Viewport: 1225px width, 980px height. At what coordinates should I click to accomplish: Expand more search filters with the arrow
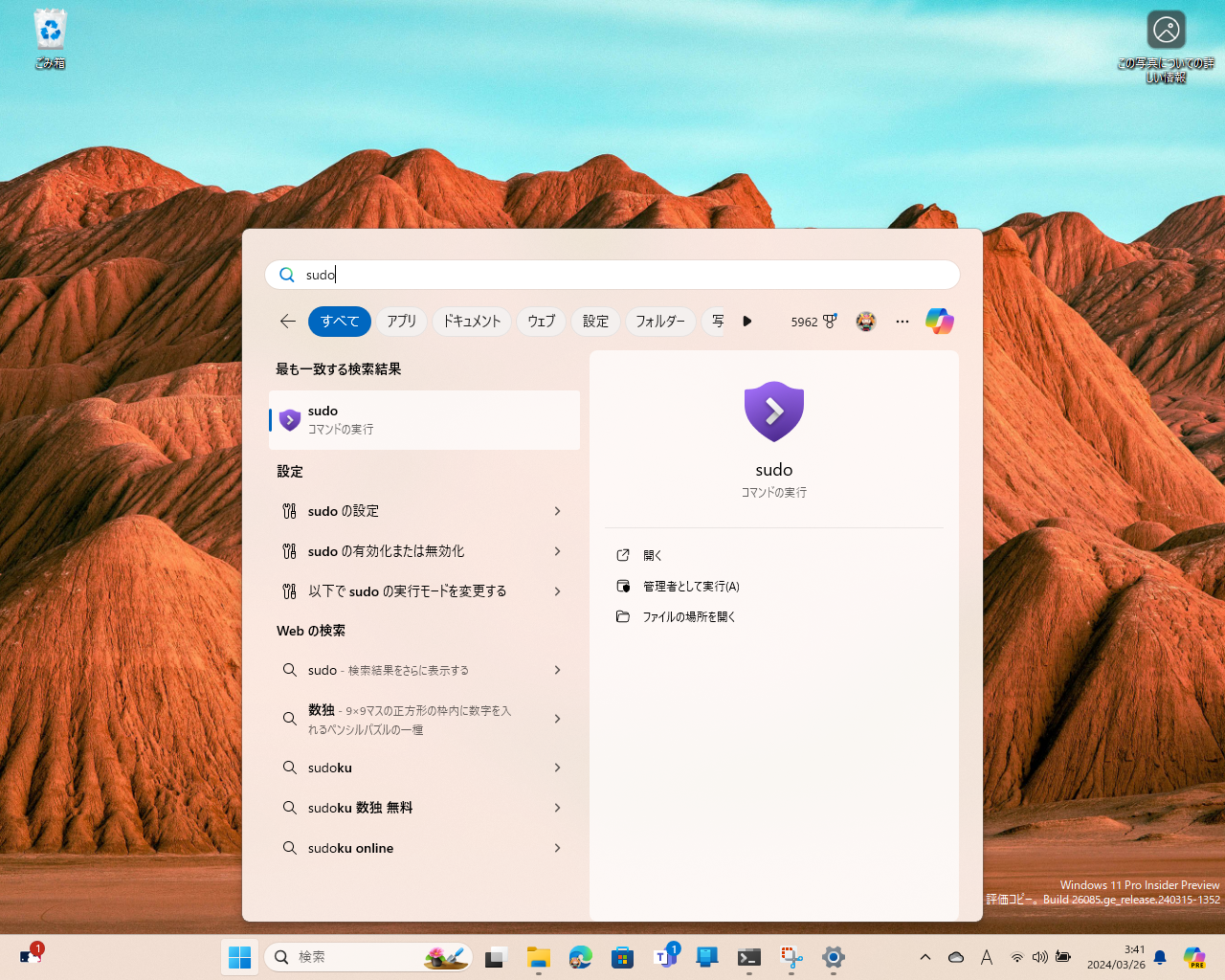click(x=746, y=322)
